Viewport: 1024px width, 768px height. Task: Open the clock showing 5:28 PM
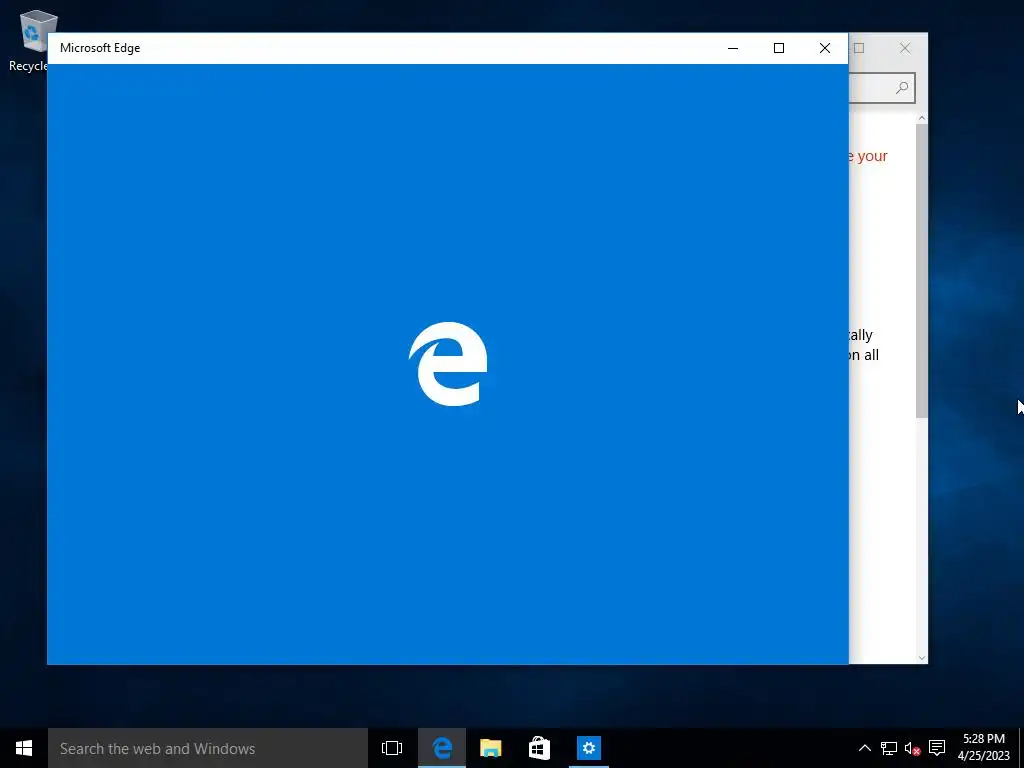click(x=984, y=748)
